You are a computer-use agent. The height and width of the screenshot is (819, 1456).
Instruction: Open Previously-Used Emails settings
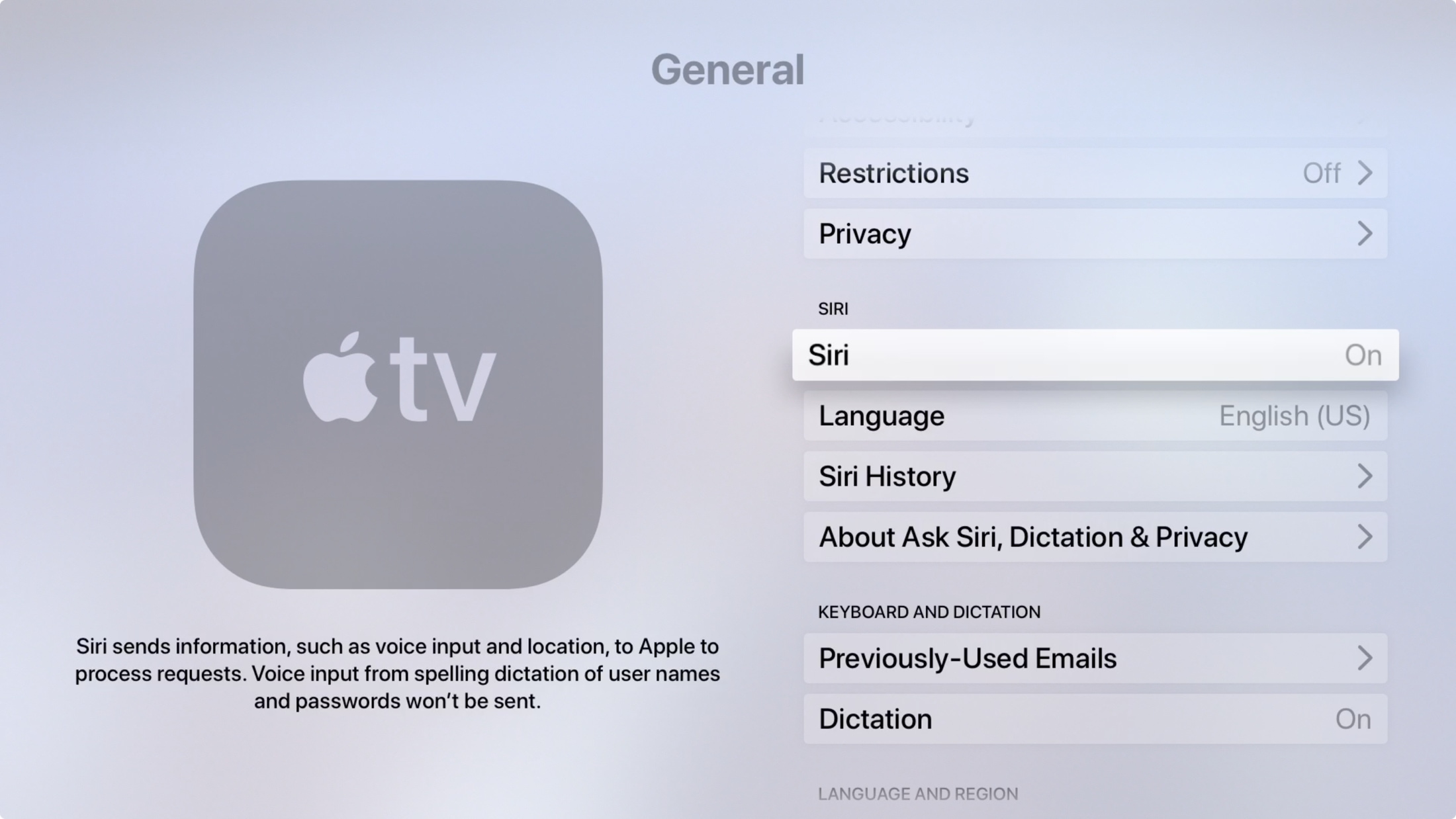pos(1096,658)
